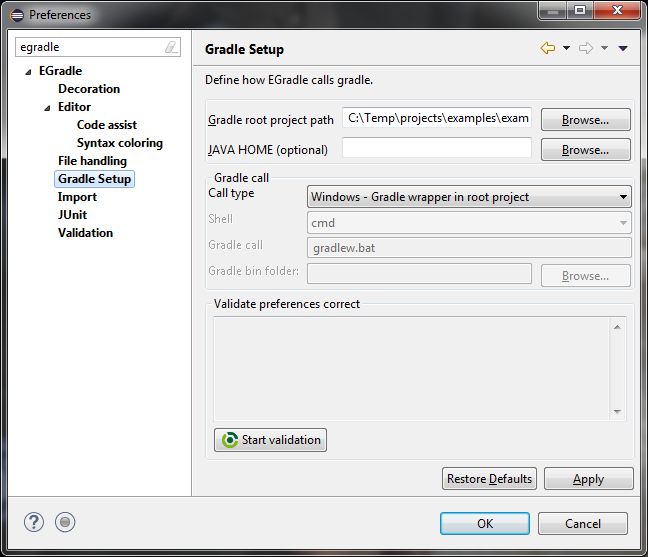Screen dimensions: 648x557
Task: Open File handling preferences
Action: point(92,161)
